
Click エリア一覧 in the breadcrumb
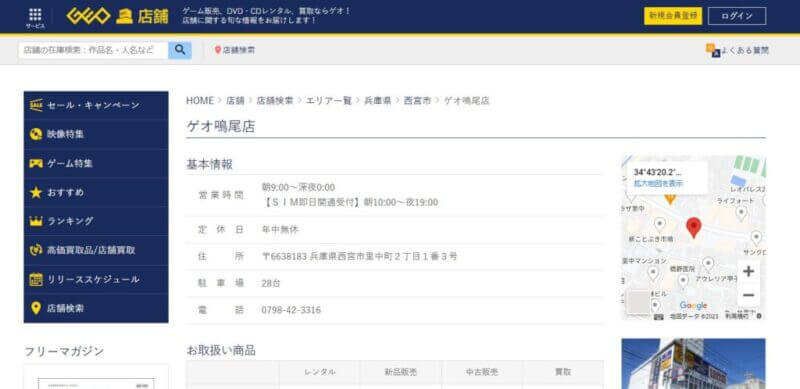[329, 101]
